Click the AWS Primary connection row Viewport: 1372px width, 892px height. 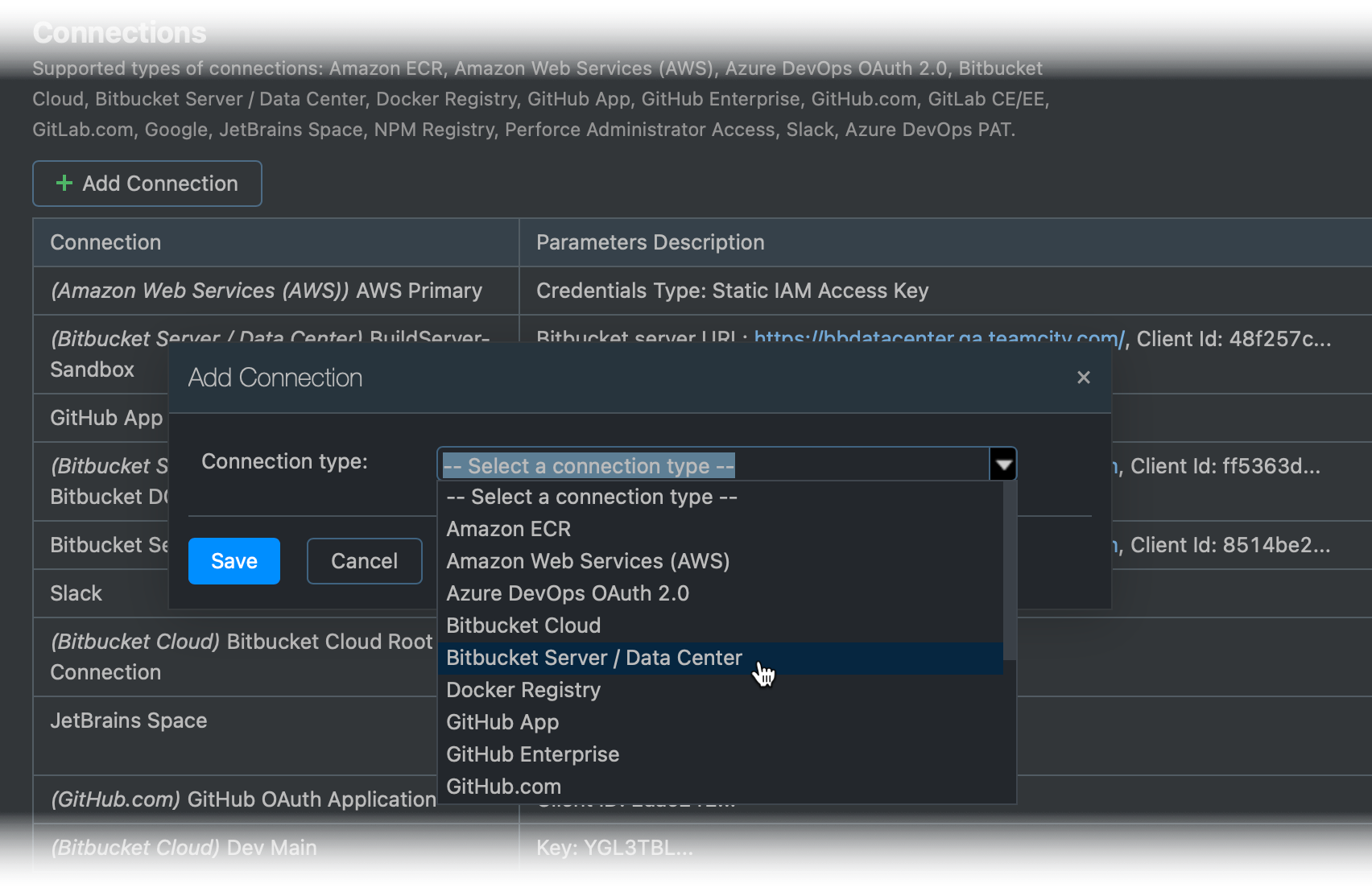[x=267, y=291]
